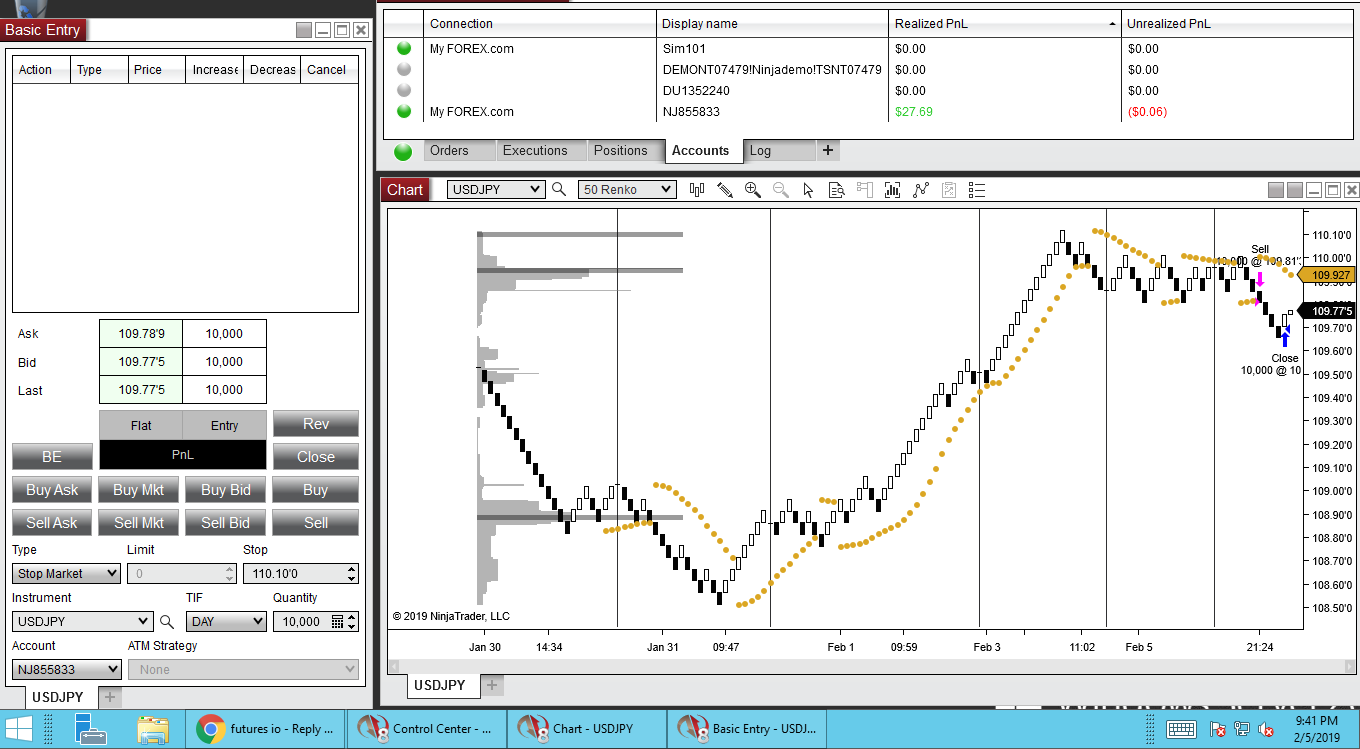Open Server Manager taskbar icon

click(x=92, y=729)
